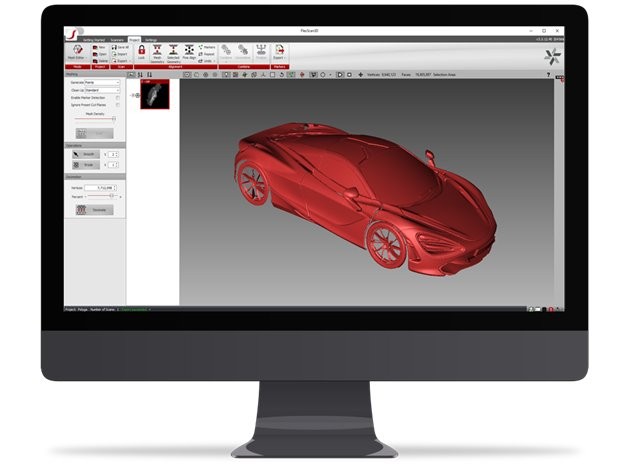Screen dimensions: 628x464
Task: Choose the Fine Align tool
Action: click(x=190, y=51)
